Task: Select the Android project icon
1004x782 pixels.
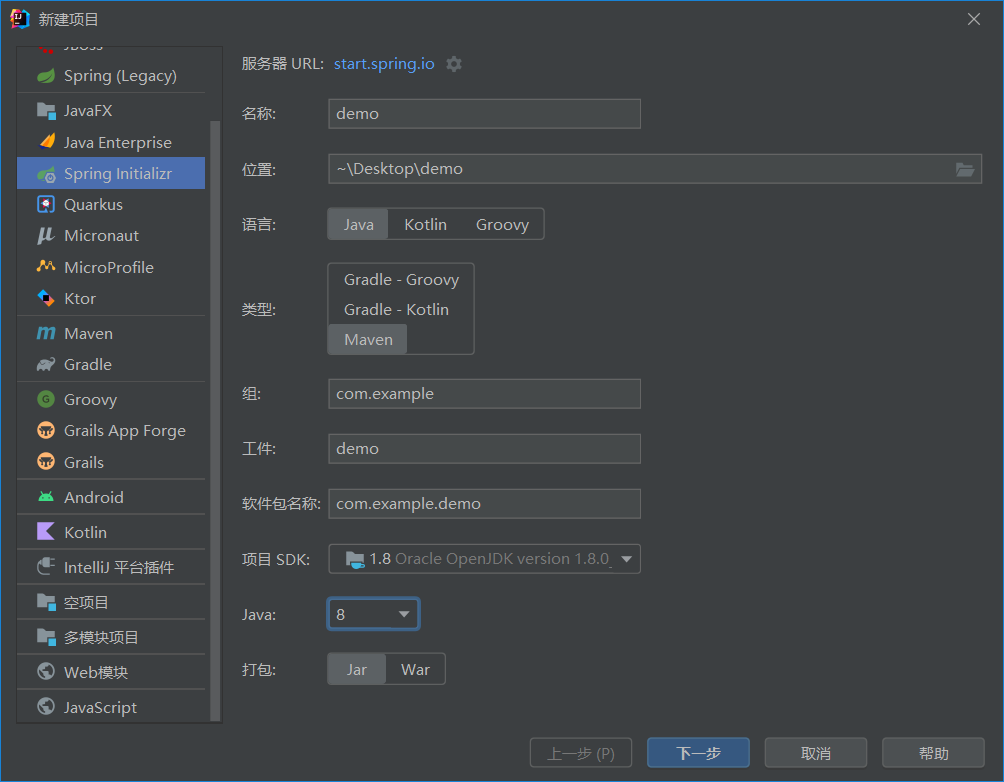Action: click(45, 497)
